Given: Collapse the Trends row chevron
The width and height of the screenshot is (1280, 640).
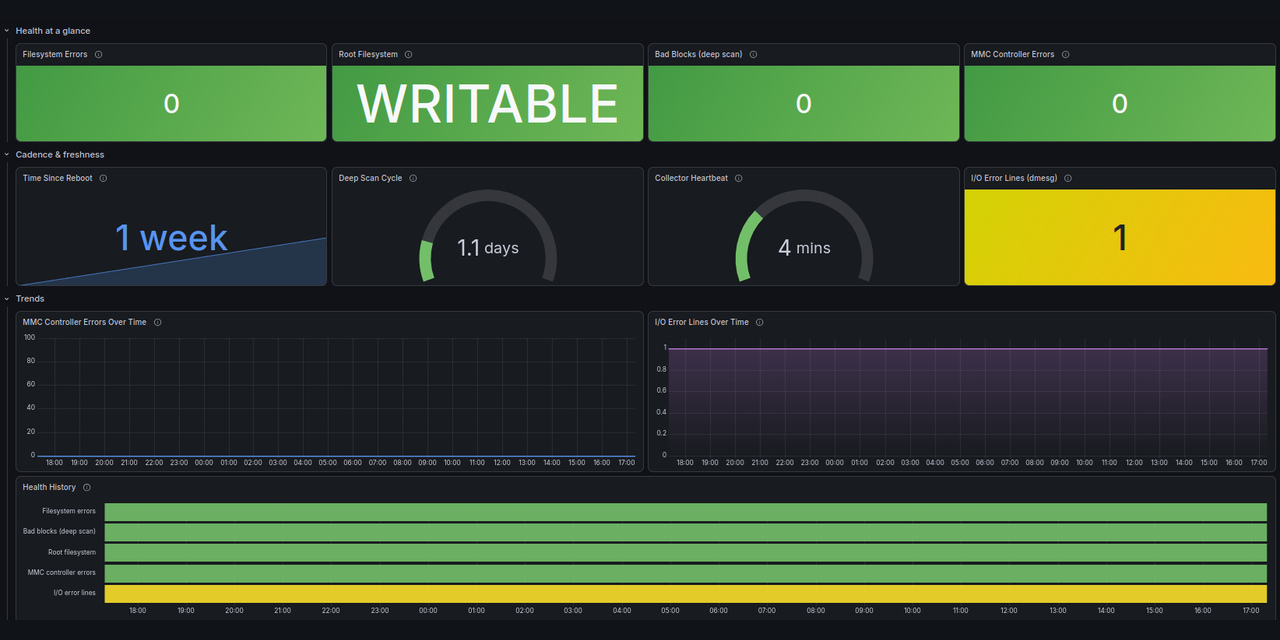Looking at the screenshot, I should point(7,299).
